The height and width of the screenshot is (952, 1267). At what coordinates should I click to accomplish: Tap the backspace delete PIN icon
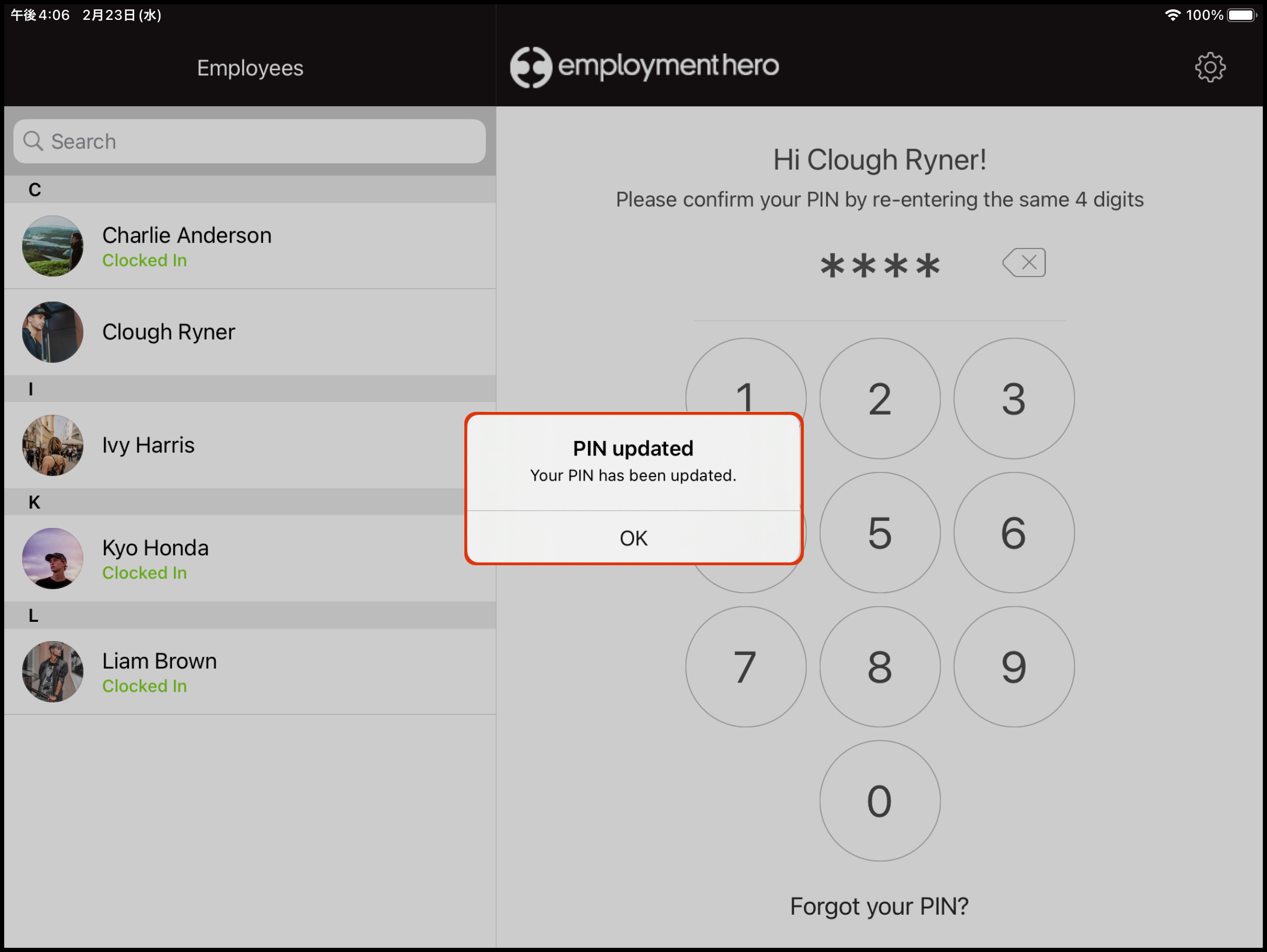pos(1024,262)
